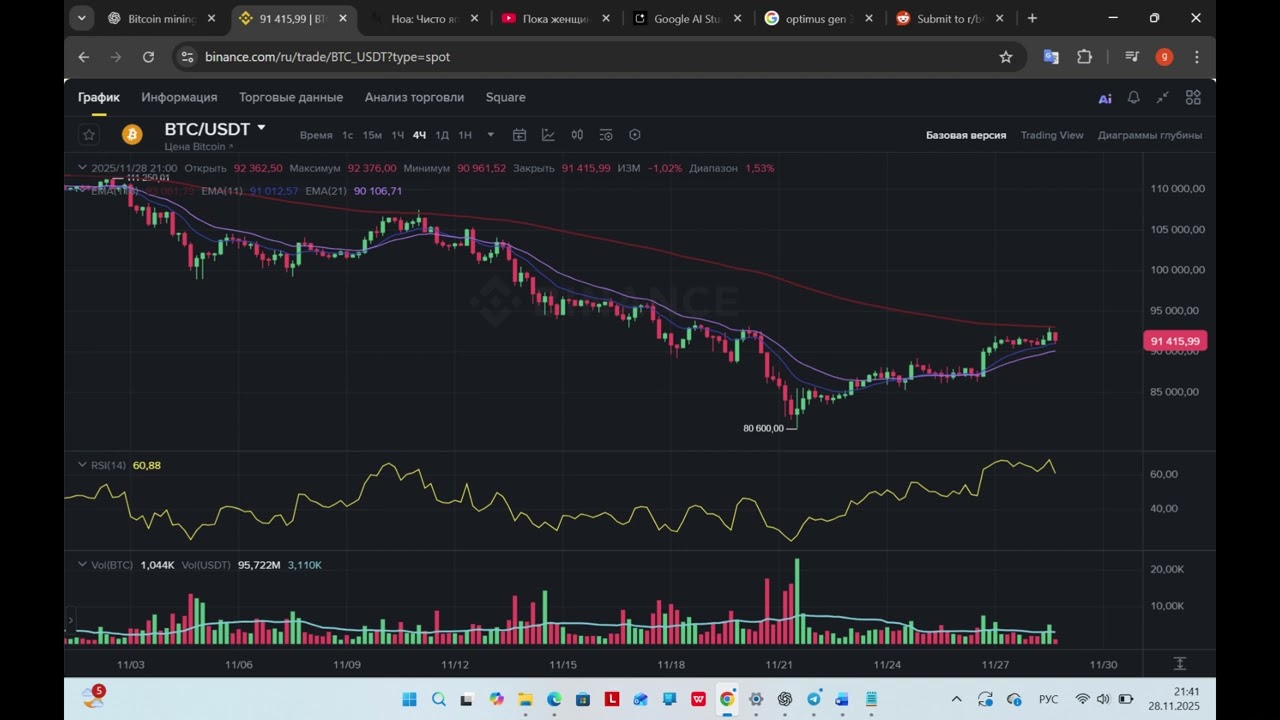Click the RSI value 60,88

(146, 465)
